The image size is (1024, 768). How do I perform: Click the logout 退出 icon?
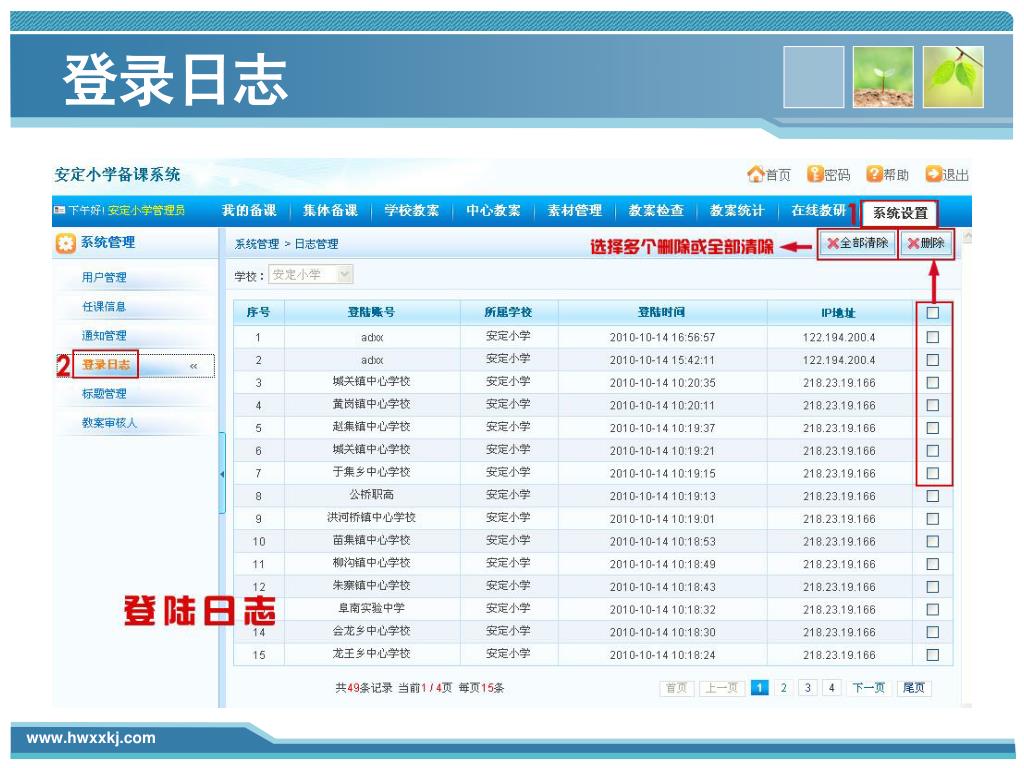pyautogui.click(x=933, y=175)
